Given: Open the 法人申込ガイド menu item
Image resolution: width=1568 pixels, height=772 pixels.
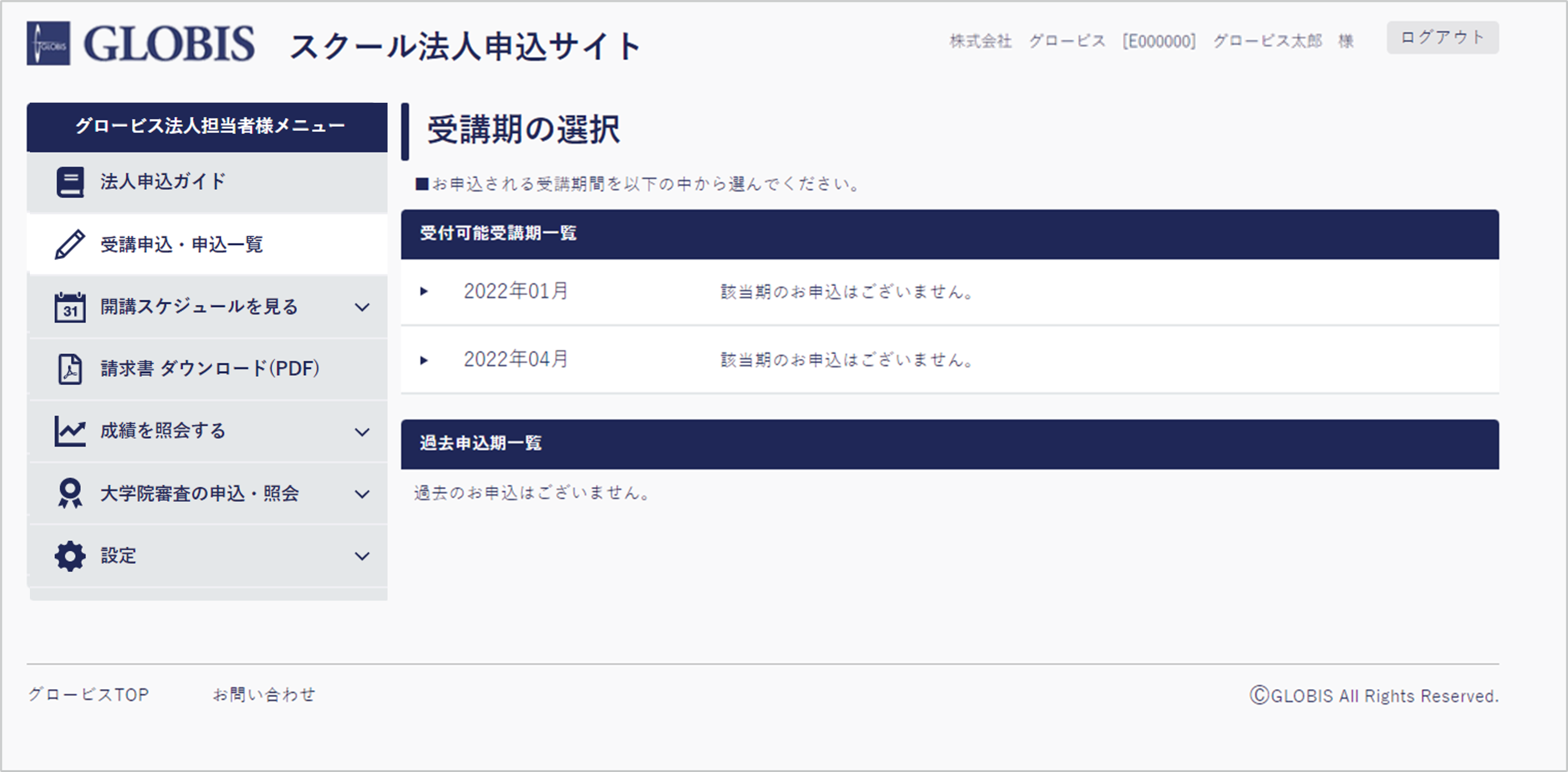Looking at the screenshot, I should point(207,182).
